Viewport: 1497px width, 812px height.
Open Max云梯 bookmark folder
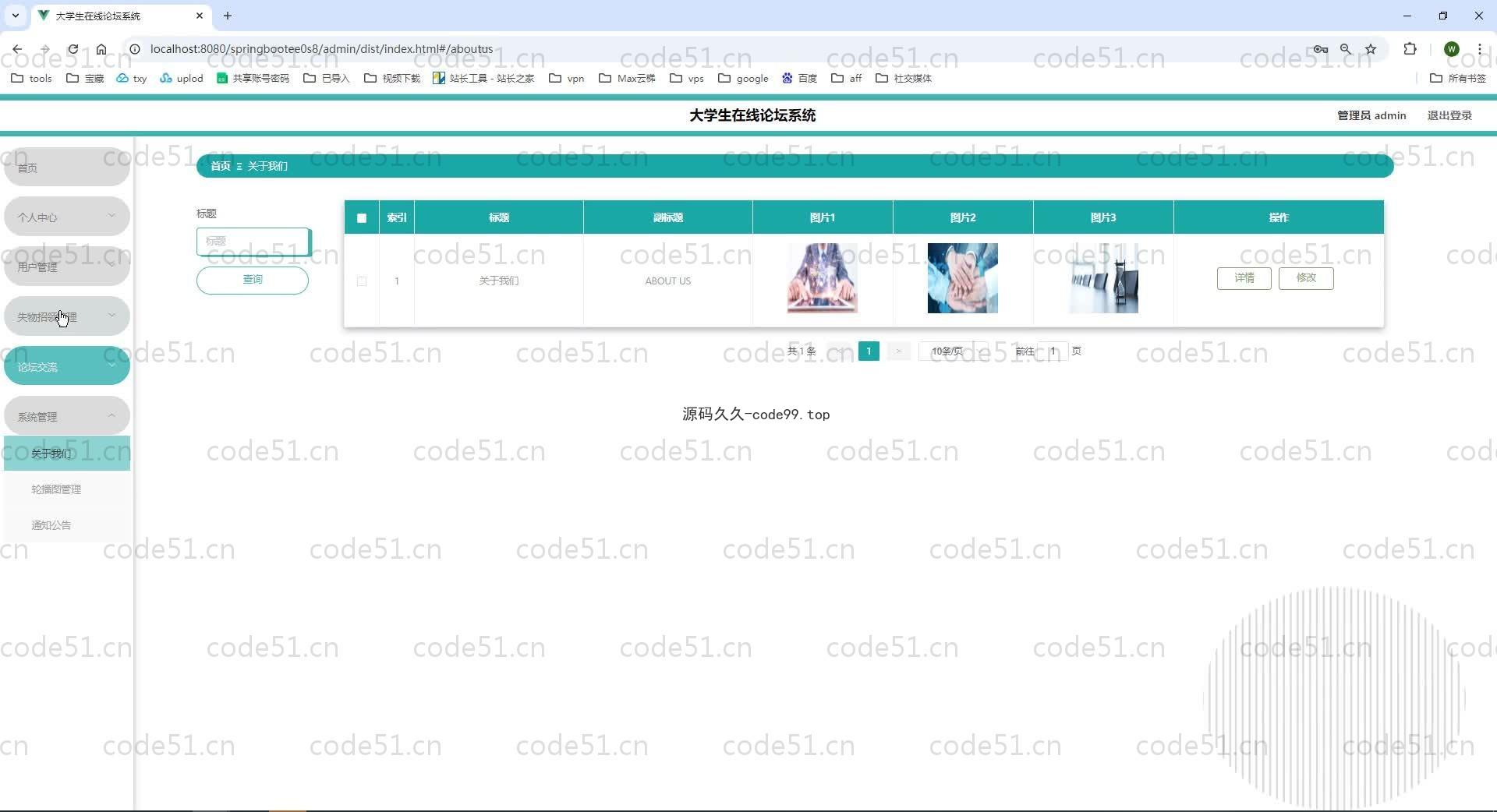pyautogui.click(x=627, y=78)
